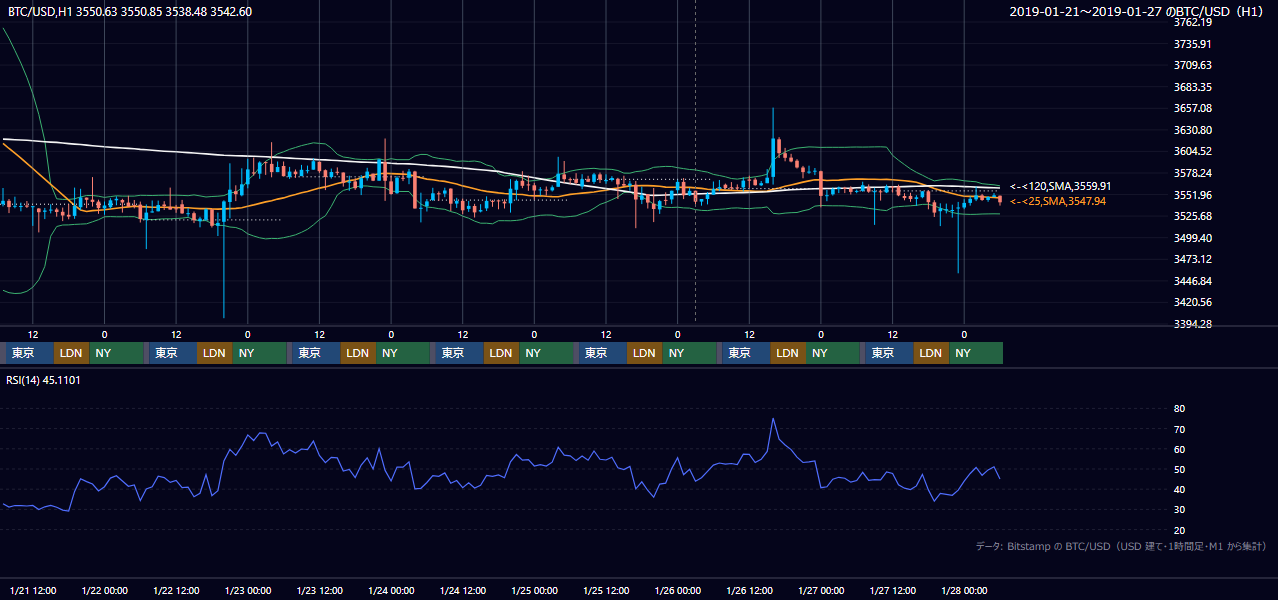Click the rightmost LDN session block
Image resolution: width=1278 pixels, height=600 pixels.
coord(931,353)
